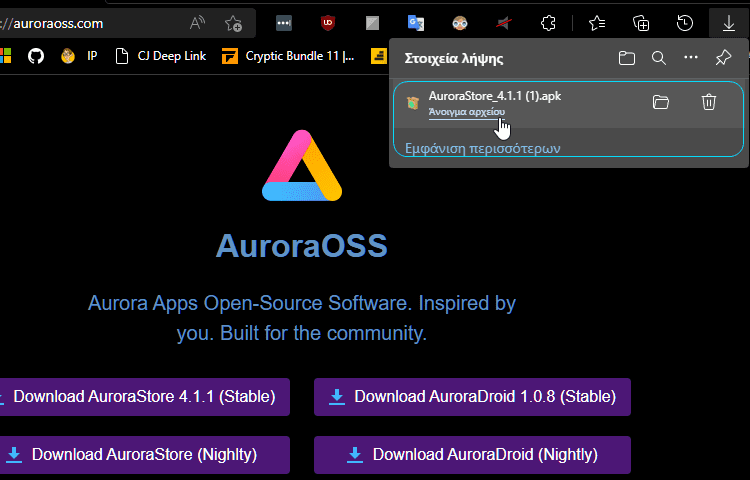
Task: Open the Google Translate extension
Action: coord(416,23)
